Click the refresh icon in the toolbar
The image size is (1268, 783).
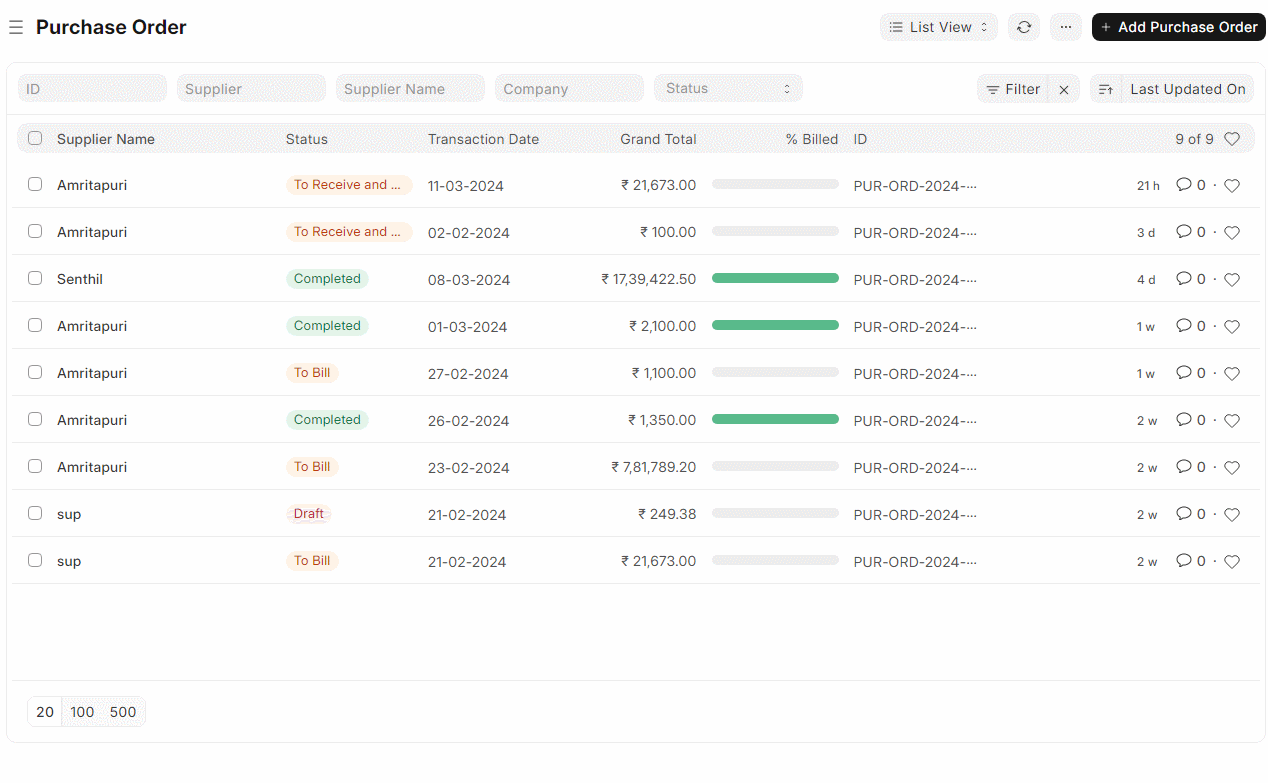point(1023,27)
